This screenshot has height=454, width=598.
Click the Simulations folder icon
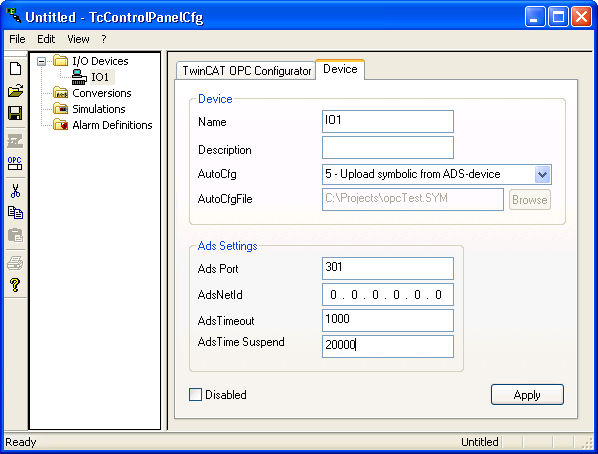pyautogui.click(x=60, y=109)
